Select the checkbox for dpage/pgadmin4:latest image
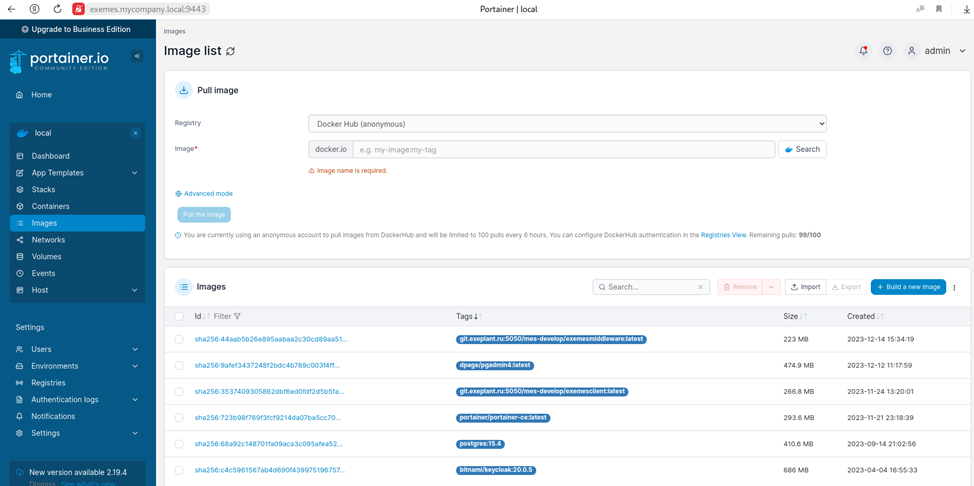Screen dimensions: 974x486 [x=179, y=366]
